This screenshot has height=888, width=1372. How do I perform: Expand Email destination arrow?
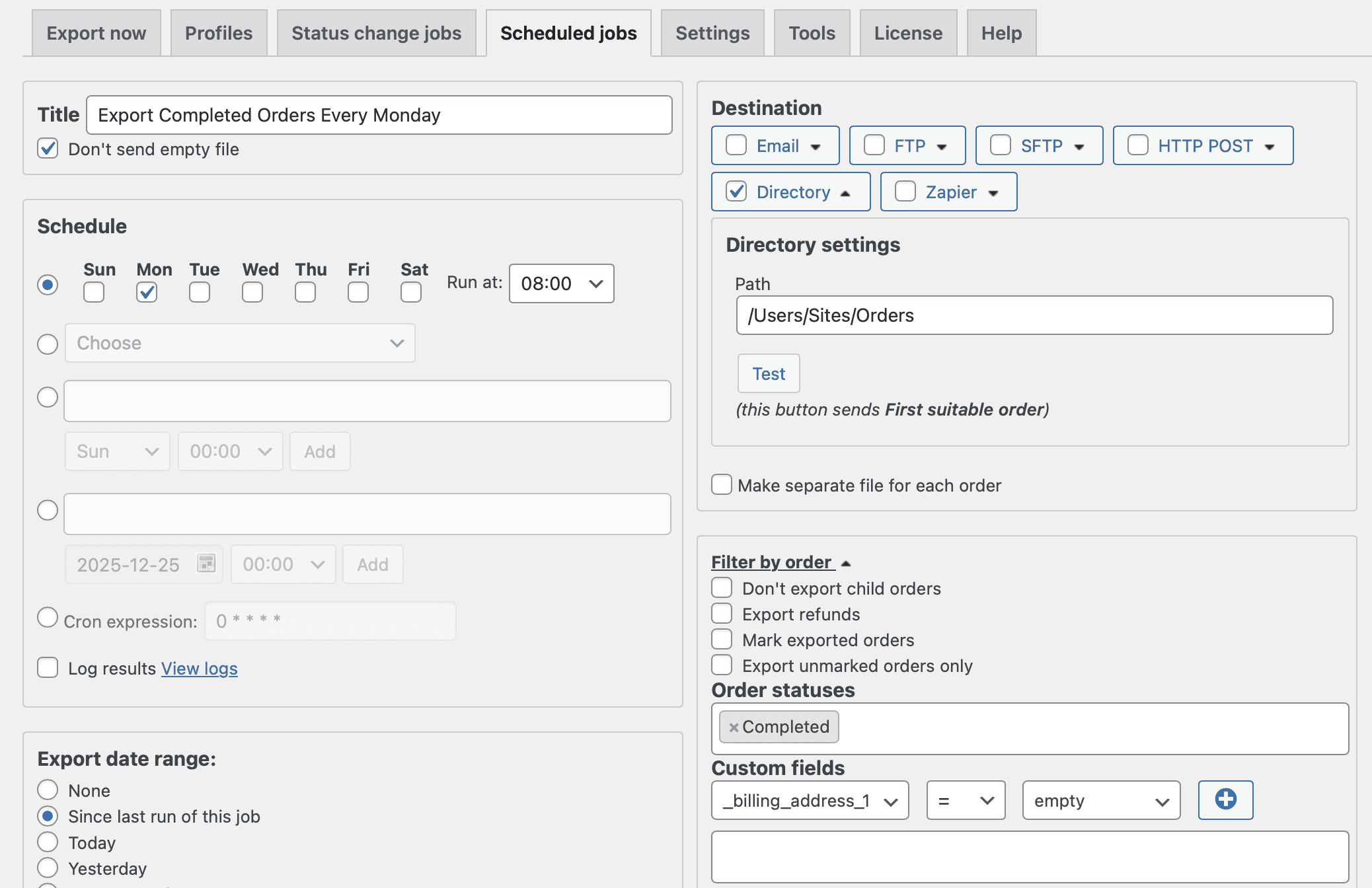coord(816,147)
